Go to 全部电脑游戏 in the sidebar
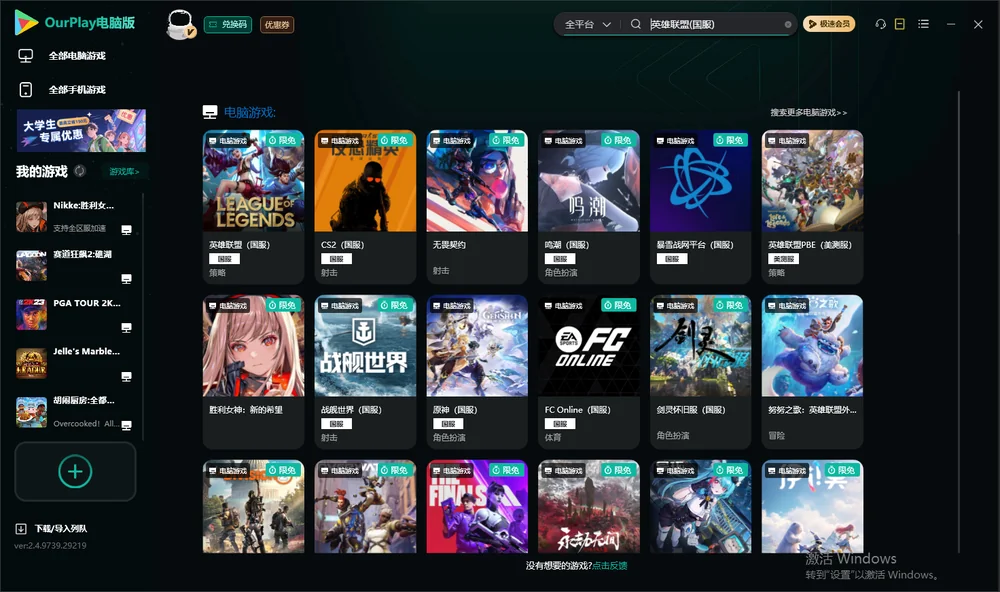The width and height of the screenshot is (1000, 592). click(62, 56)
